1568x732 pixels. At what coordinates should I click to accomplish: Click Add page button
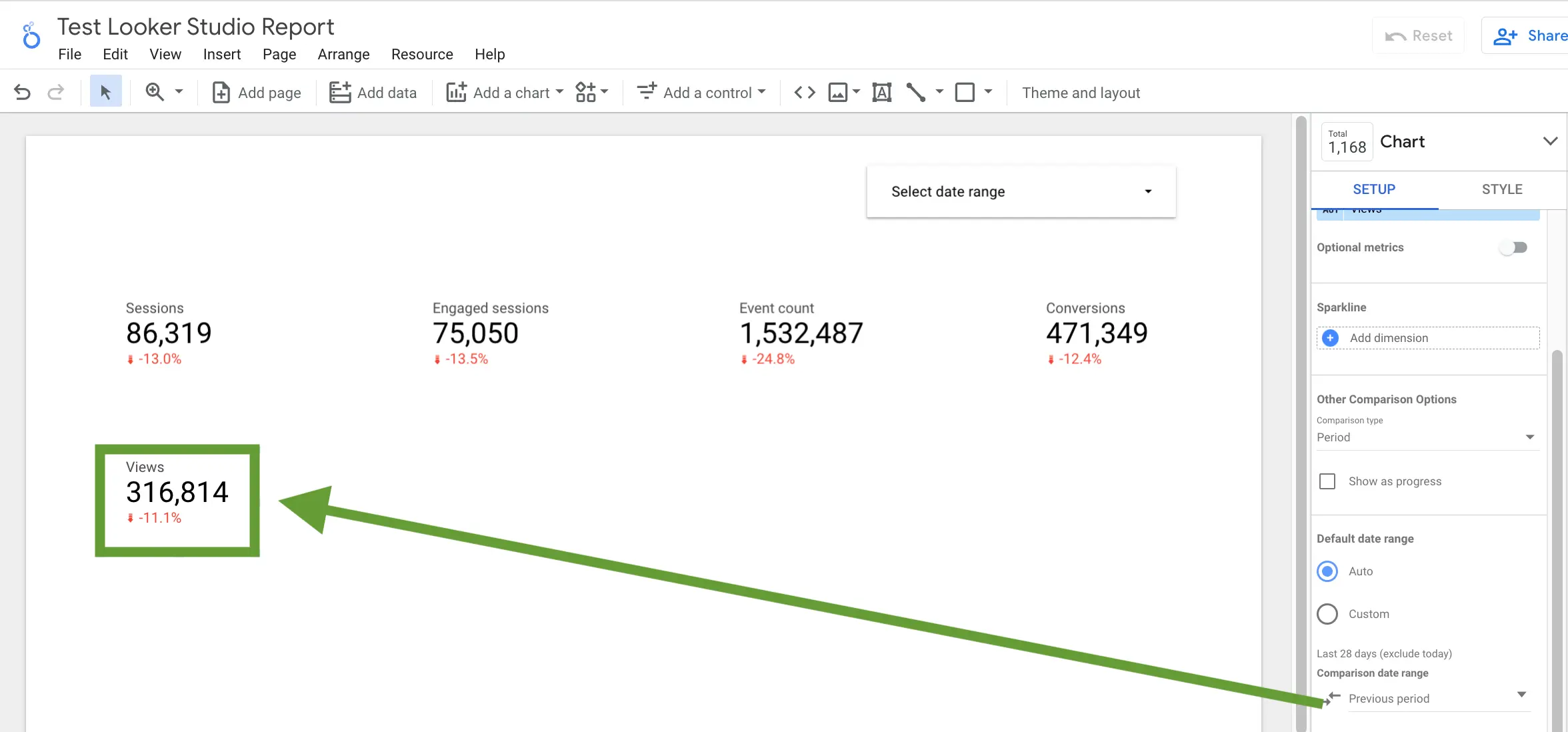tap(257, 93)
